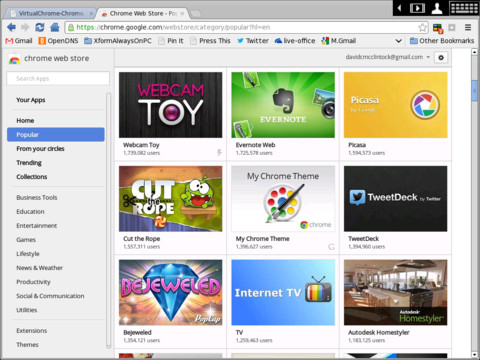Reload the page with refresh icon
This screenshot has width=480, height=360.
click(x=40, y=27)
